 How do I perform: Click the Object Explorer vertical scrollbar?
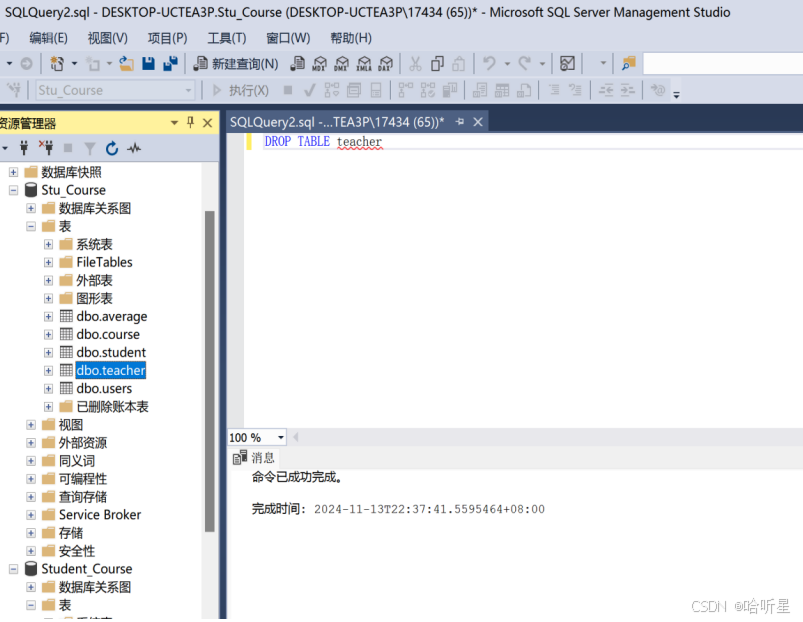coord(209,371)
